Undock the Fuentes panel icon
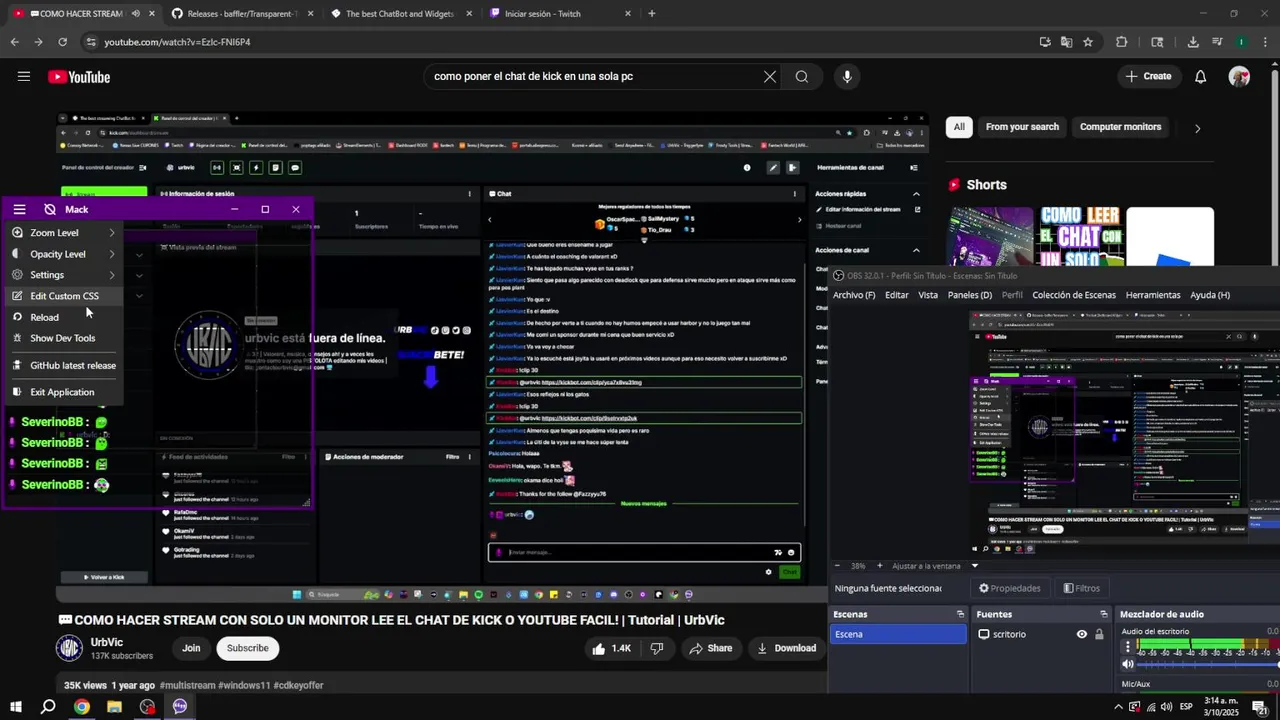This screenshot has width=1280, height=720. tap(1104, 614)
